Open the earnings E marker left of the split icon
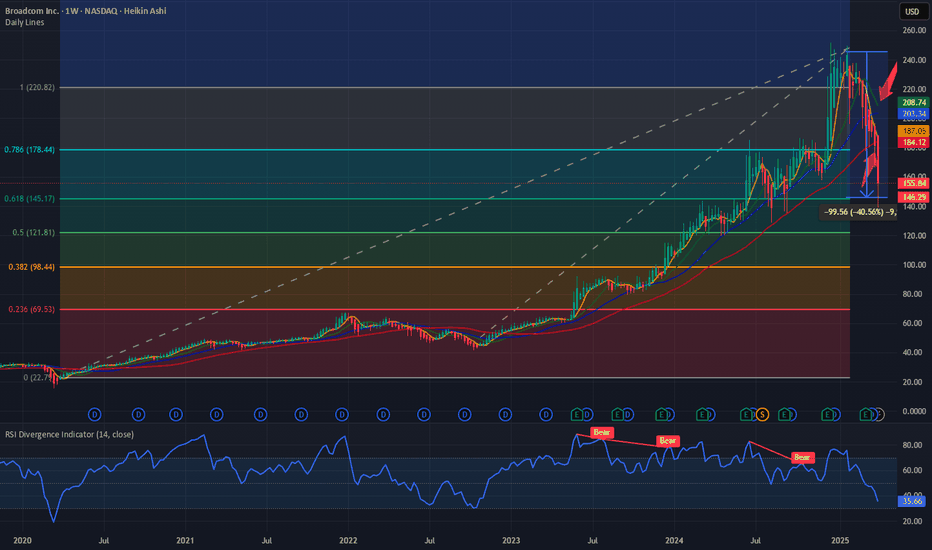Image resolution: width=932 pixels, height=550 pixels. 745,414
